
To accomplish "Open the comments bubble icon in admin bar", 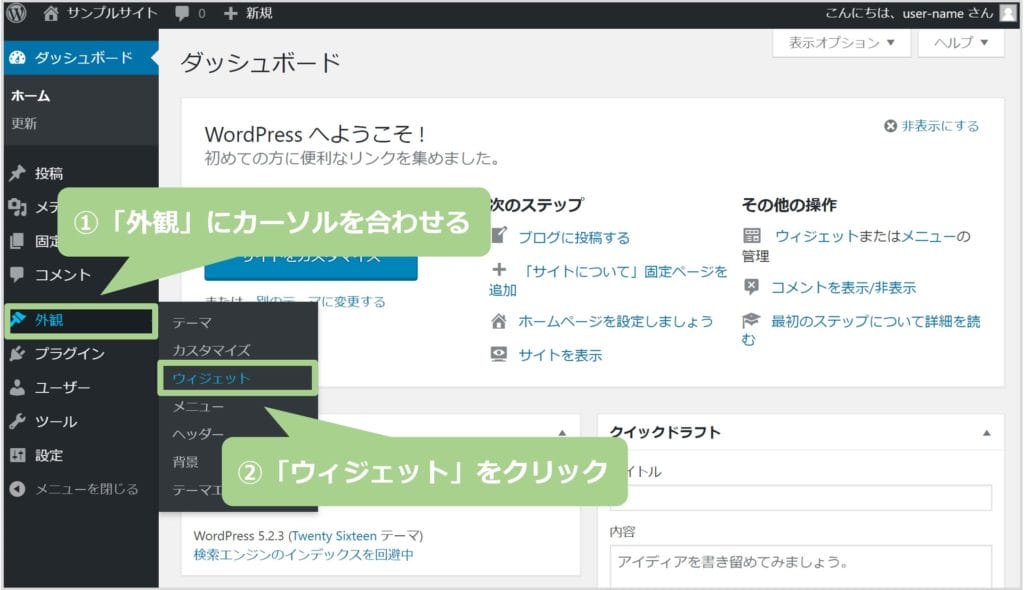I will [182, 13].
